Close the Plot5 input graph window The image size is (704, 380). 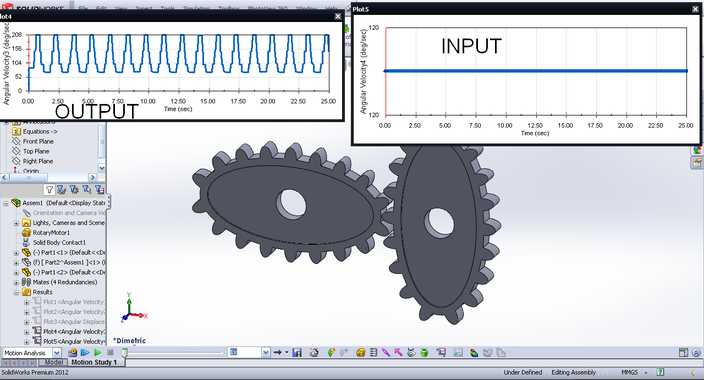click(x=695, y=9)
